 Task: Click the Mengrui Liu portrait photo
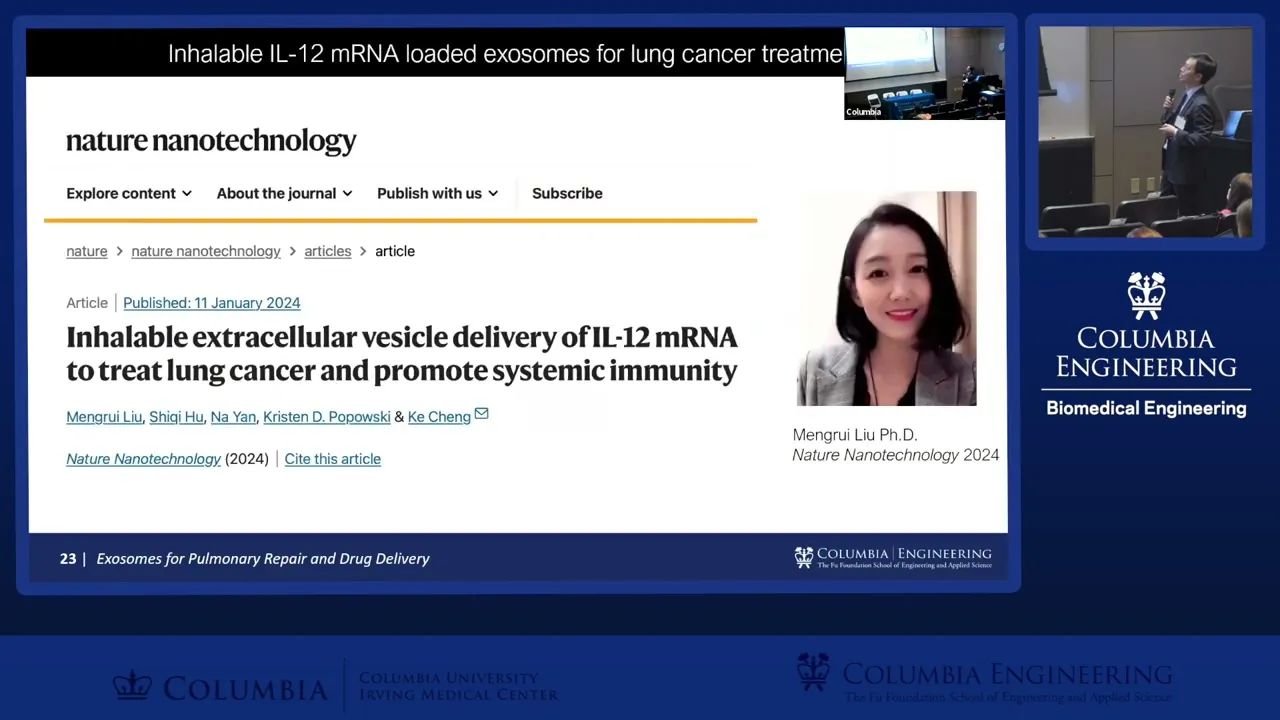coord(886,298)
